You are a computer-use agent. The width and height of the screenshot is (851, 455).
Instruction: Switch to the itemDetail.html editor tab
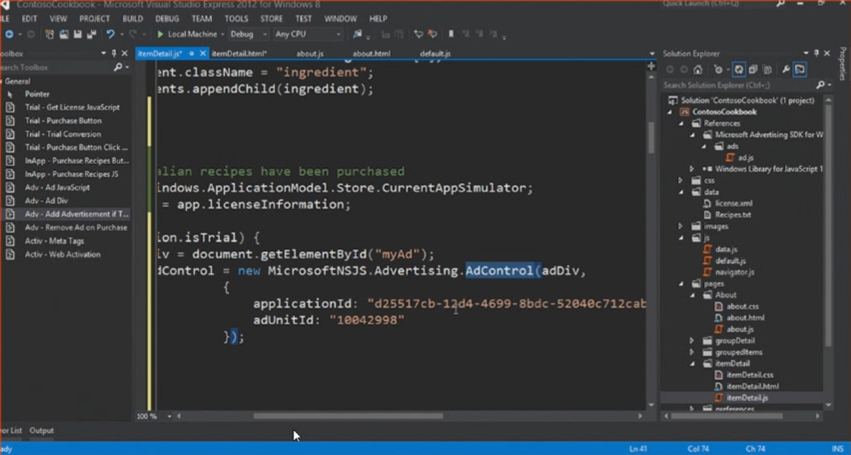point(239,53)
